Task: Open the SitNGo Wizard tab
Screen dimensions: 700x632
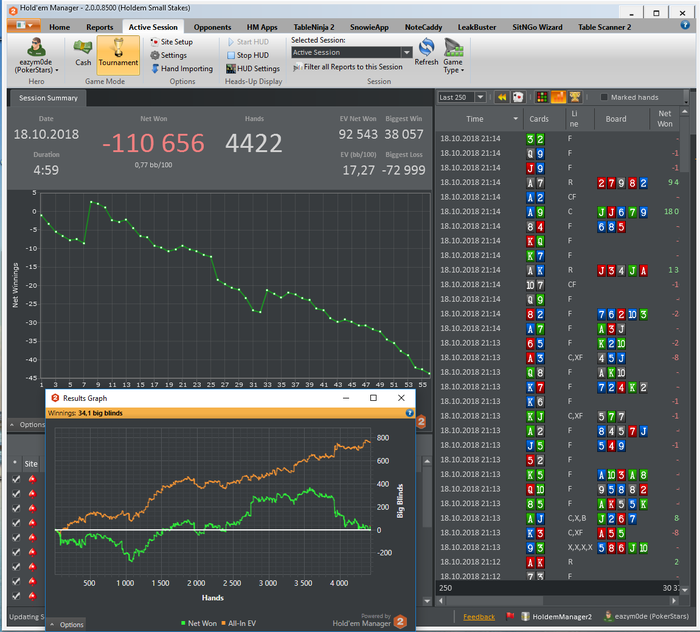Action: click(x=537, y=27)
